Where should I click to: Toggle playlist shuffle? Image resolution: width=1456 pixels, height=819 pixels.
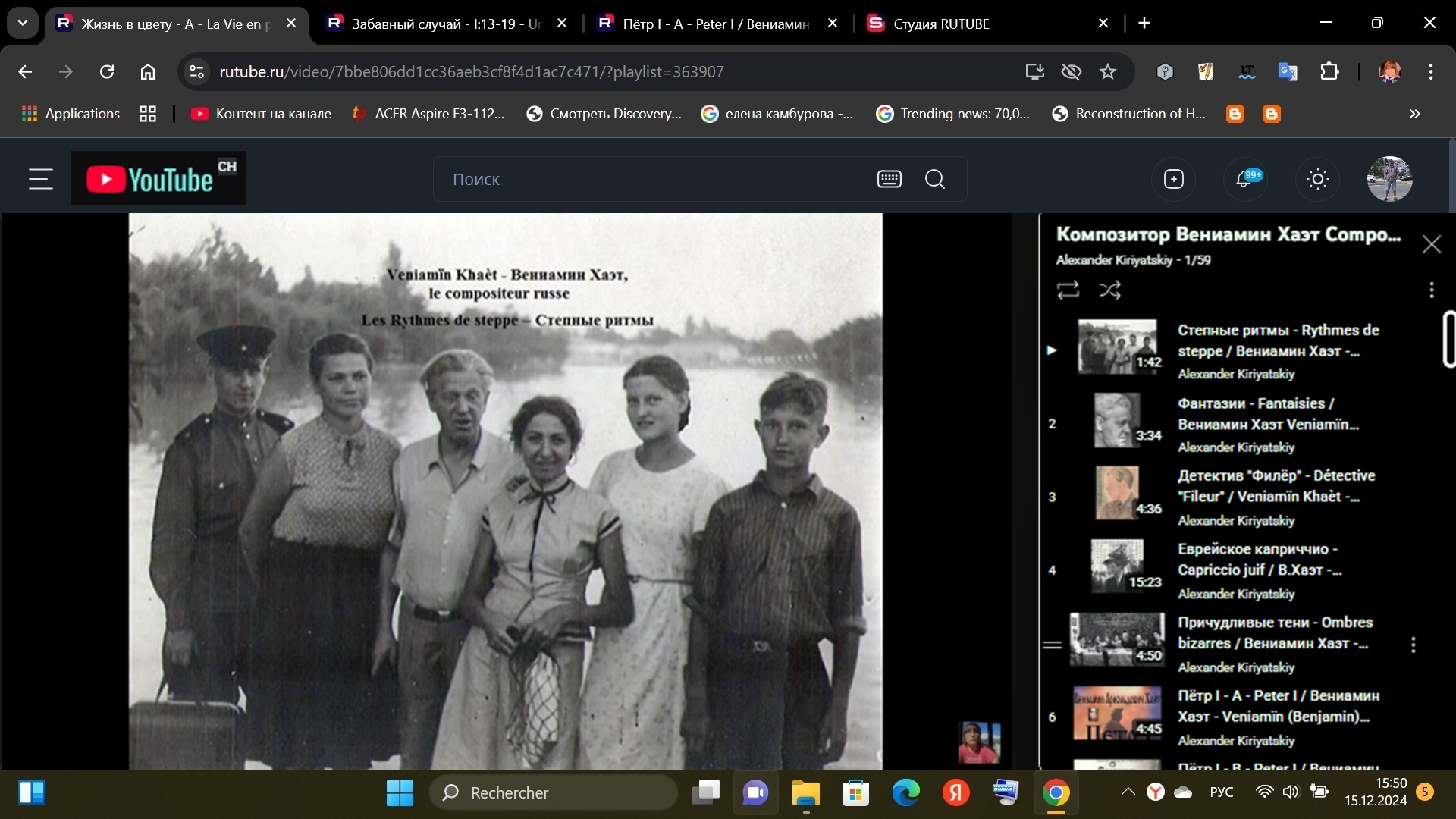pos(1110,290)
